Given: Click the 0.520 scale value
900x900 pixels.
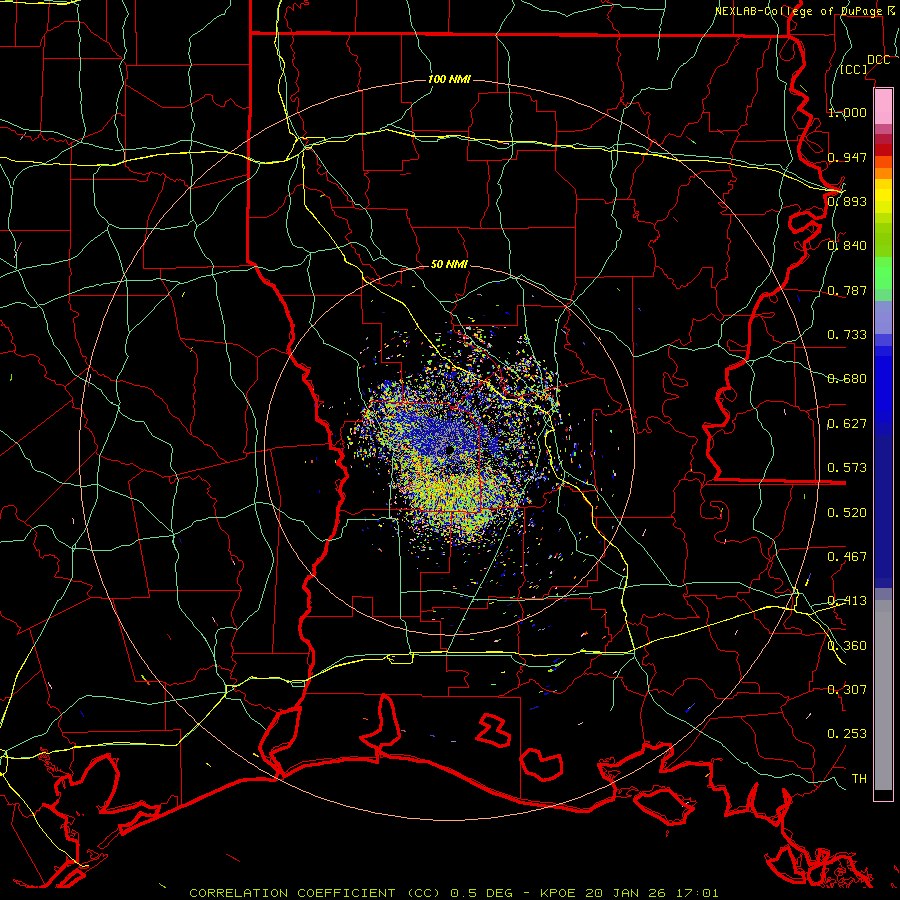Looking at the screenshot, I should coord(847,512).
